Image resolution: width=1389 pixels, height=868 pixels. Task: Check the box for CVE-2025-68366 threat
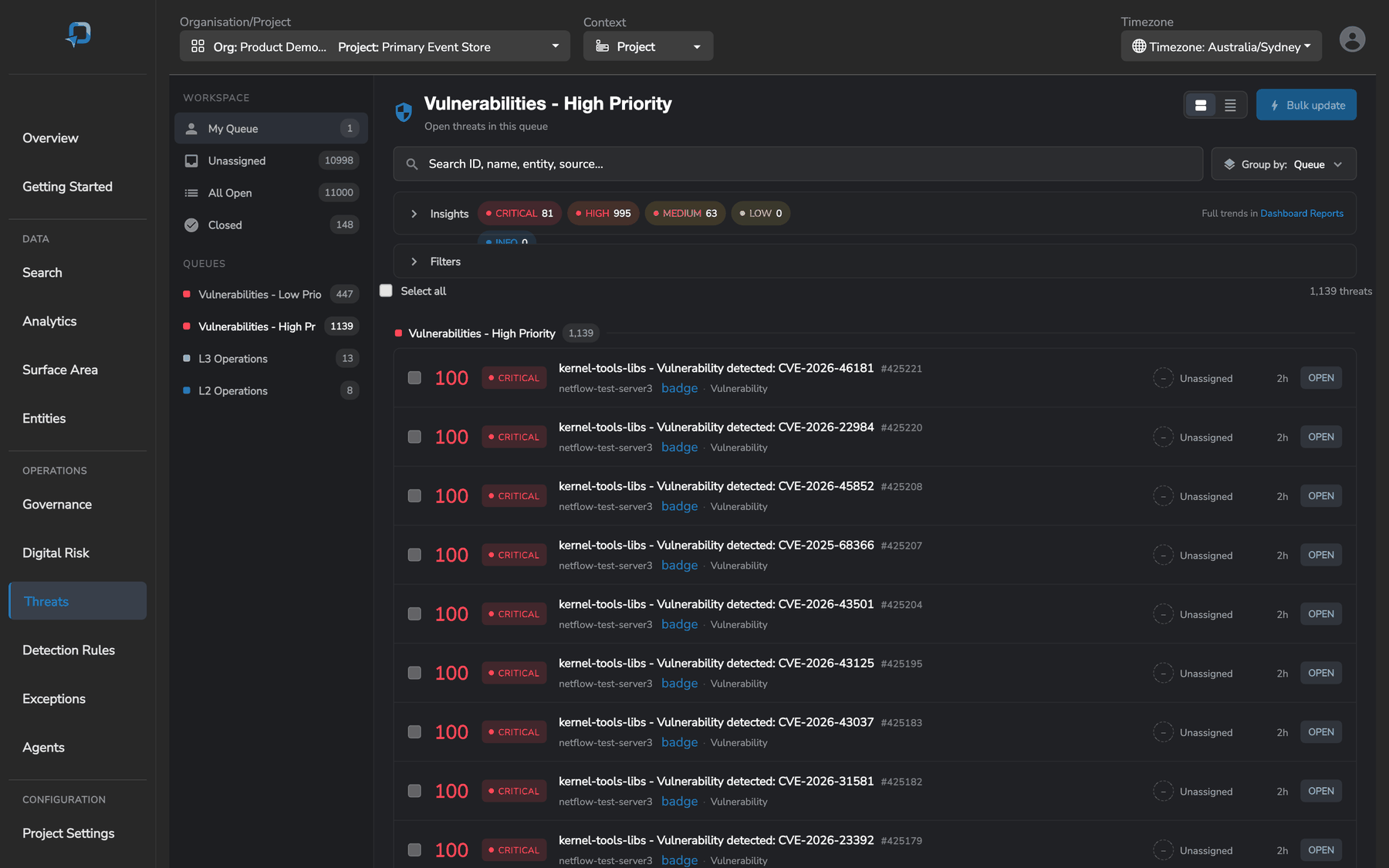point(414,555)
